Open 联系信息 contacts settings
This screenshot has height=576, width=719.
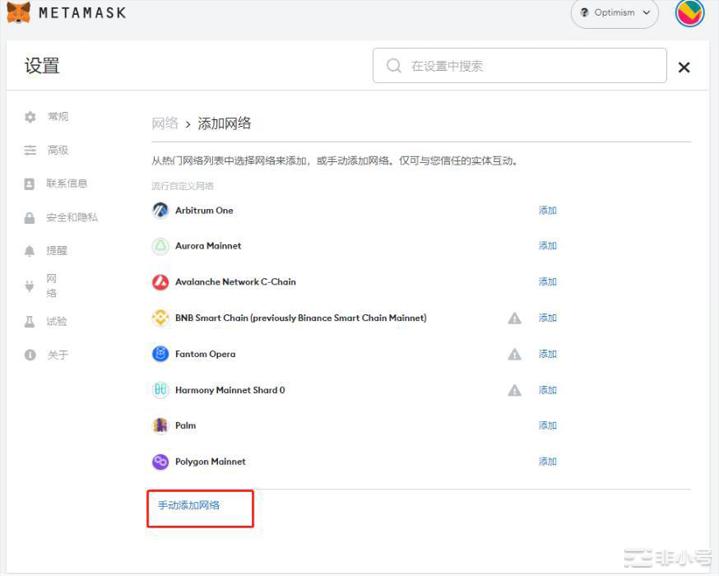click(x=66, y=184)
